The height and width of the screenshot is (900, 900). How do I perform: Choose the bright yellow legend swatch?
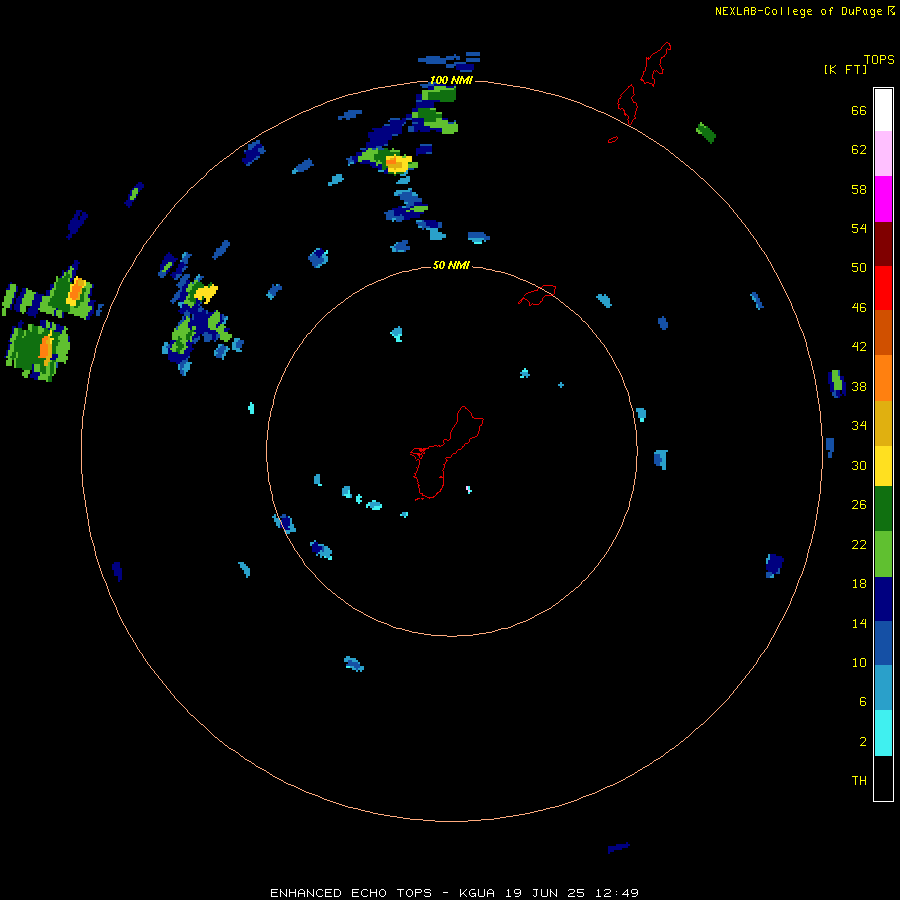pyautogui.click(x=883, y=465)
